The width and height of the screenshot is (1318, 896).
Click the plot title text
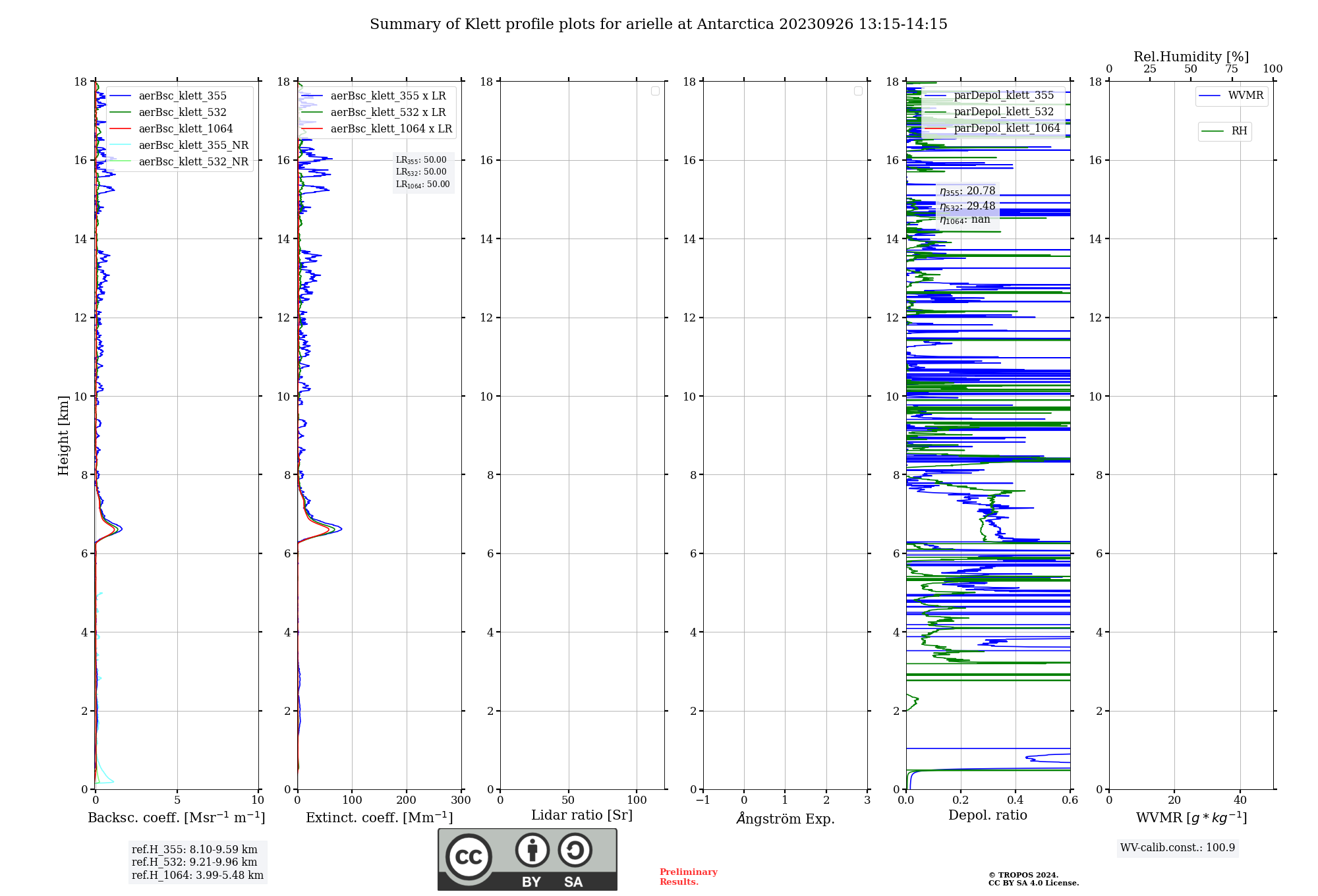click(x=658, y=24)
